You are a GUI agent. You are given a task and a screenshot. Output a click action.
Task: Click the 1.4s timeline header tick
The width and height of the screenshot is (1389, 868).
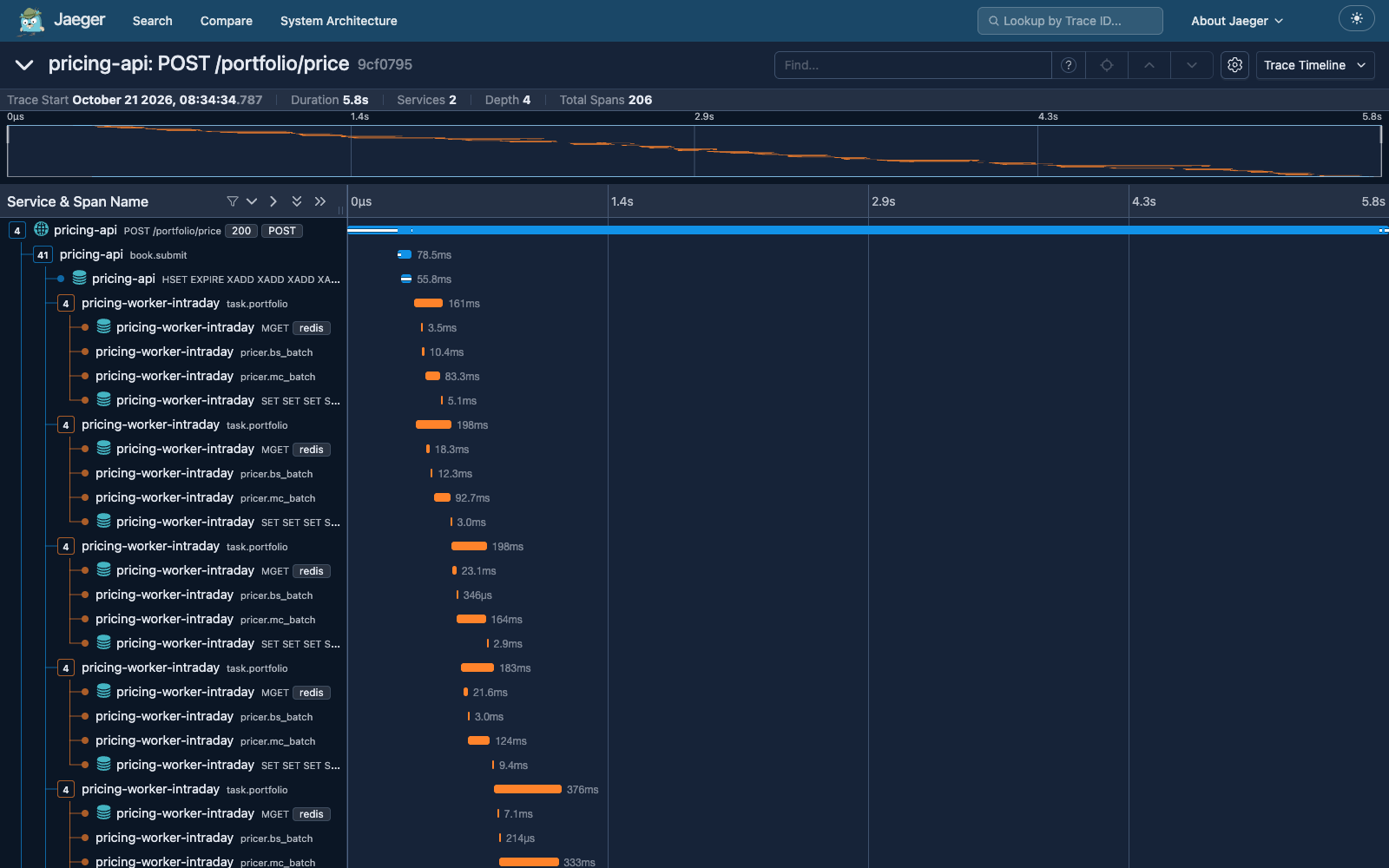click(622, 201)
